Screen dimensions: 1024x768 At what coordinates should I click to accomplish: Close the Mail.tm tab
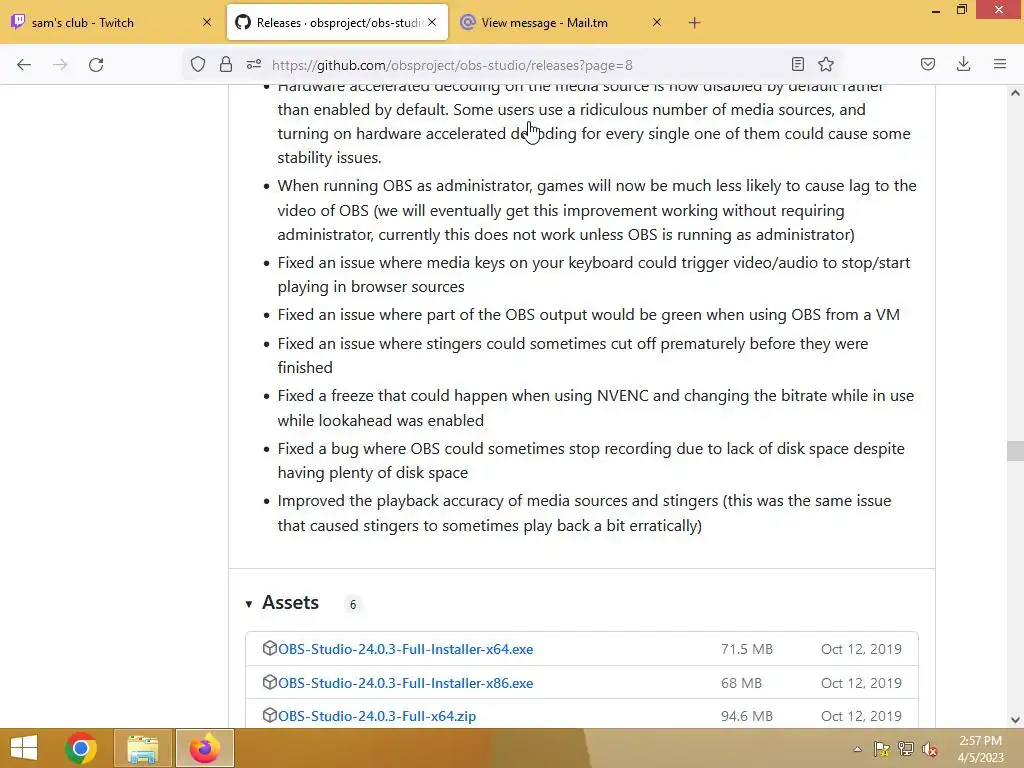click(657, 22)
